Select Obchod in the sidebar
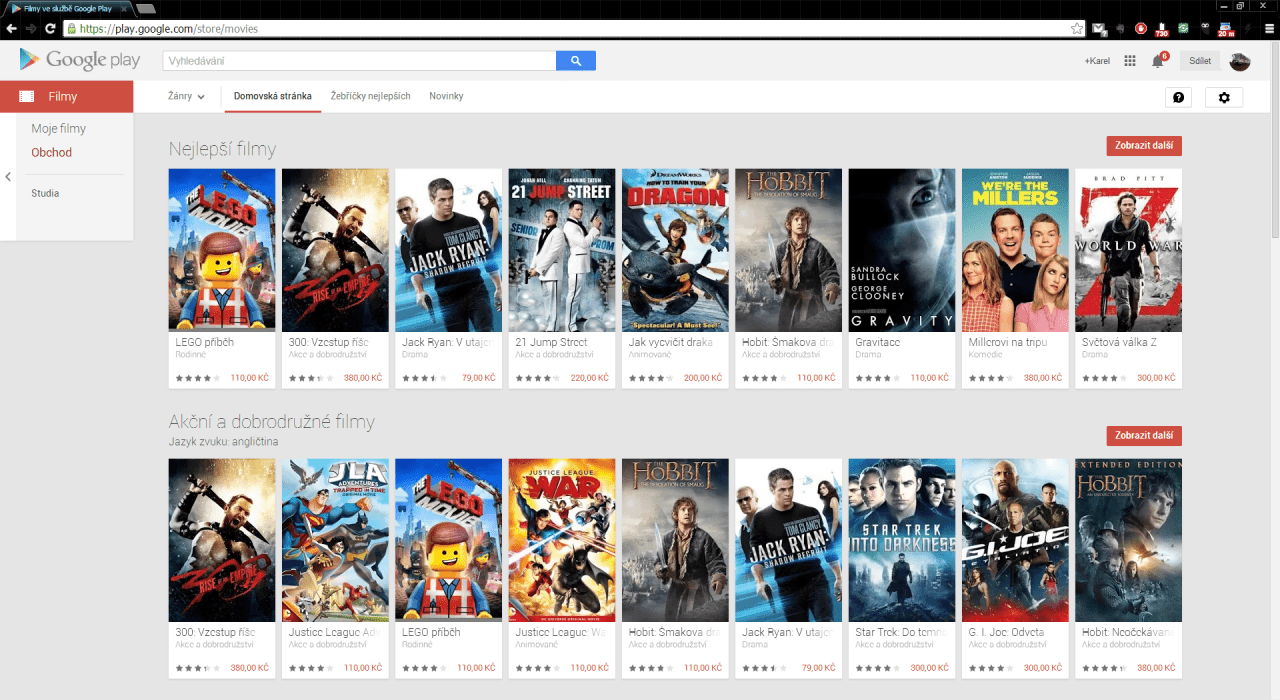The width and height of the screenshot is (1280, 700). (x=52, y=153)
